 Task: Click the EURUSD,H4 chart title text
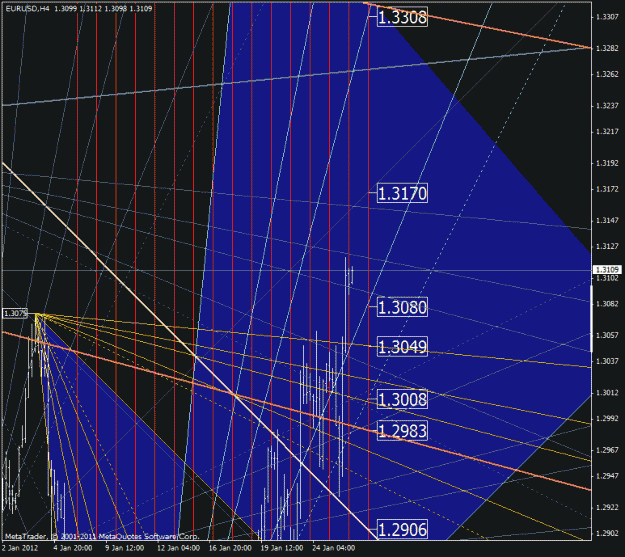(x=28, y=8)
